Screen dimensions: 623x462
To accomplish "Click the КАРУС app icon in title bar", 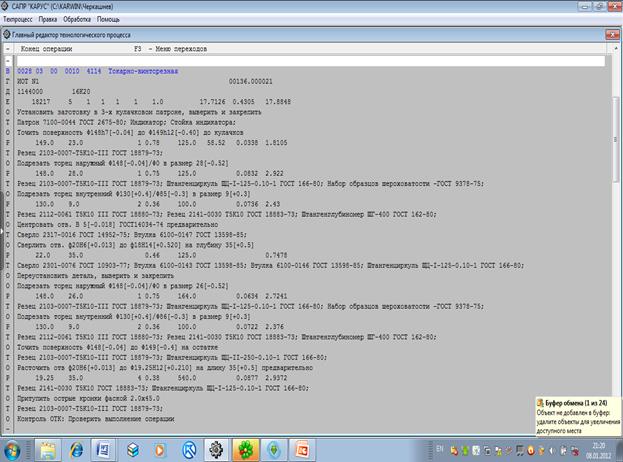I will click(5, 6).
